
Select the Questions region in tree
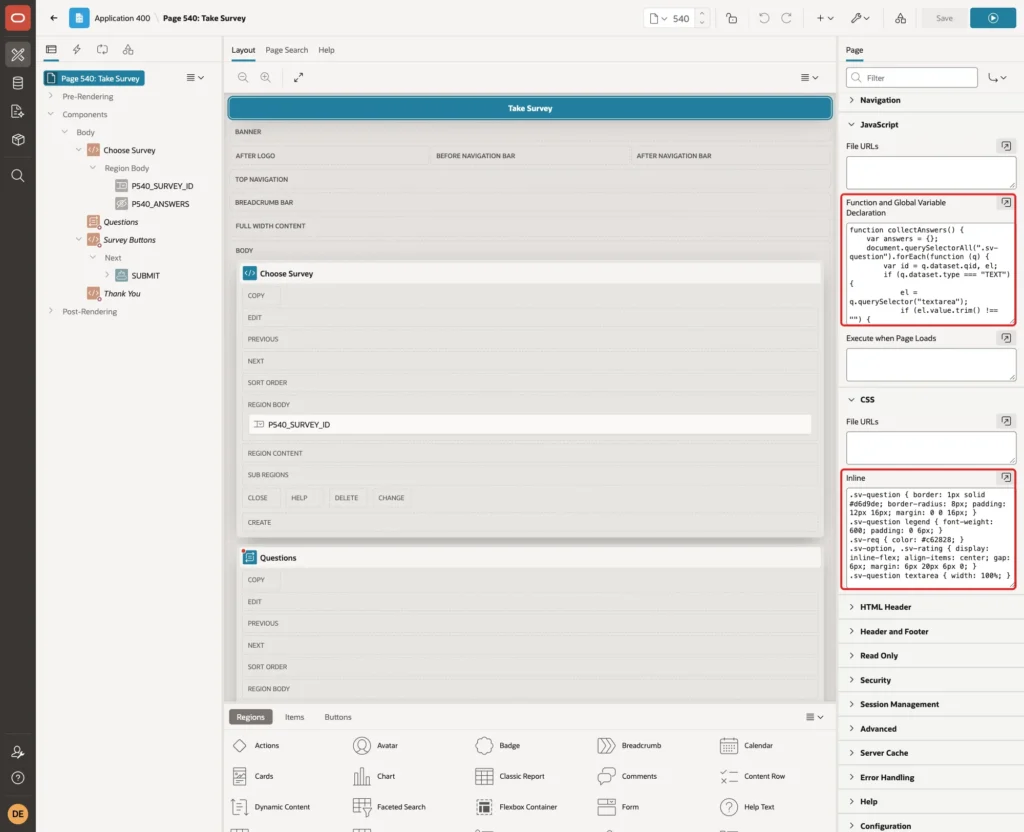(120, 222)
